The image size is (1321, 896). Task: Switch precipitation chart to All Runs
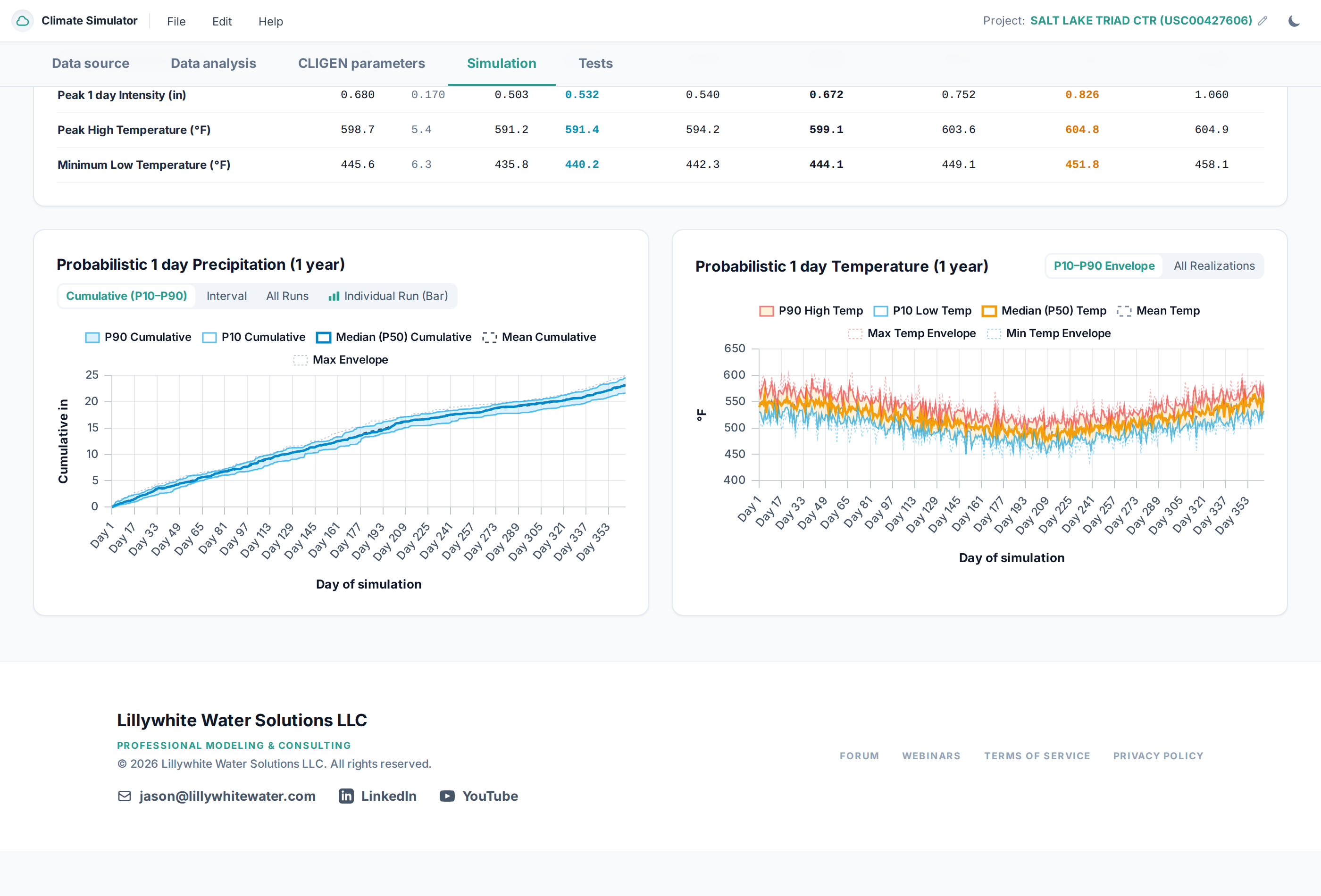coord(287,296)
